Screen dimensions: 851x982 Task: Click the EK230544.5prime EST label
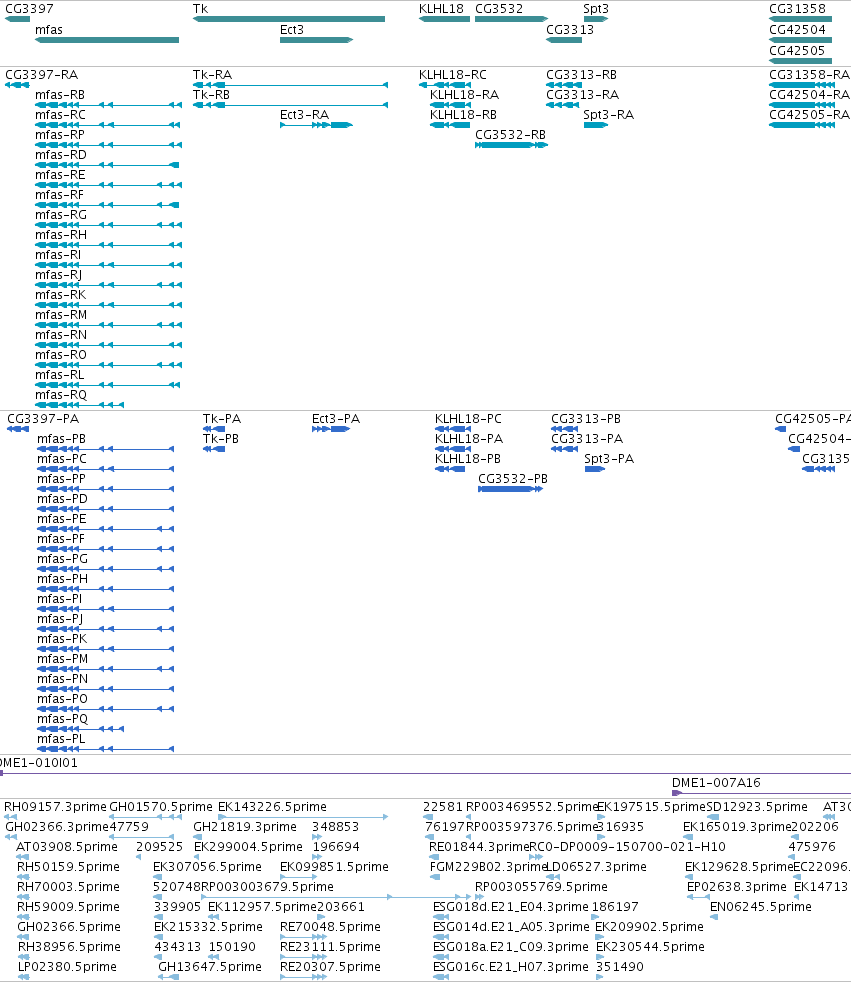(650, 946)
